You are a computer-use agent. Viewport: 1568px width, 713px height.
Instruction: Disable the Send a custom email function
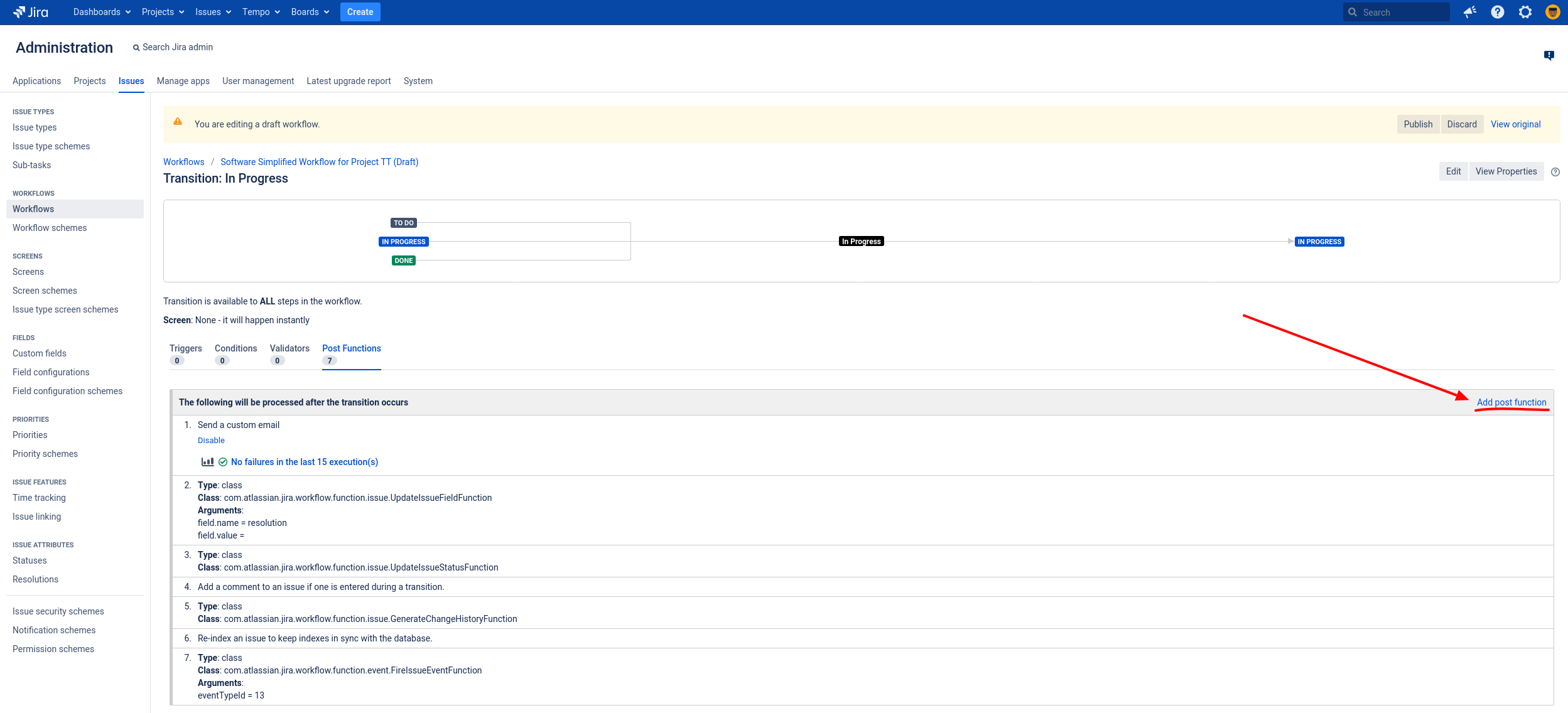click(211, 441)
